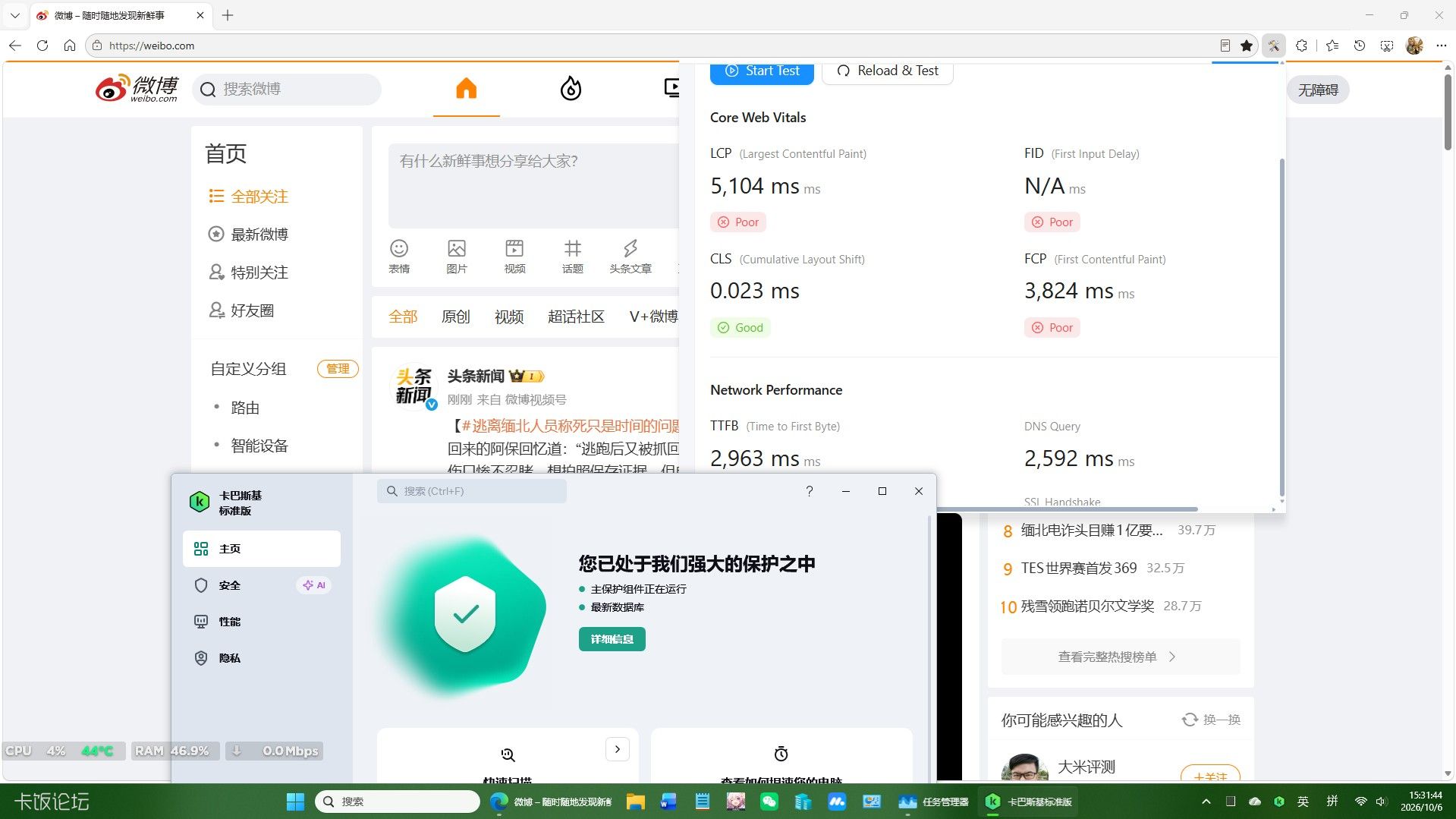Add hashtag via 话题 icon
The image size is (1456, 819).
[573, 248]
